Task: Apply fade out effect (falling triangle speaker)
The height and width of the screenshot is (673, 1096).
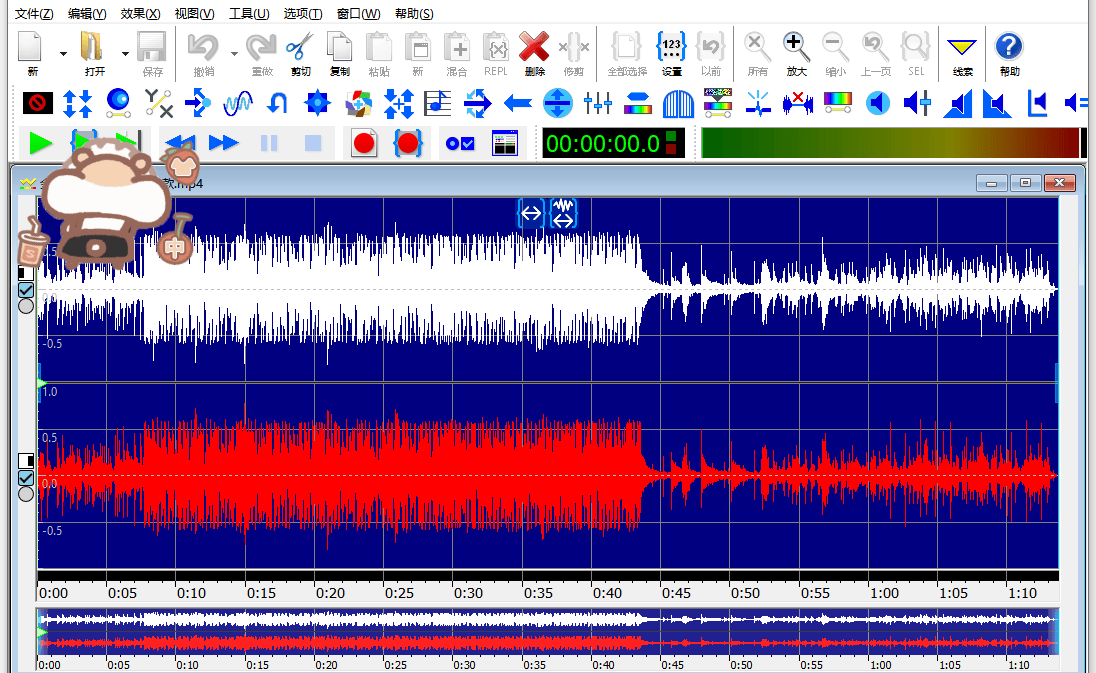Action: [997, 103]
